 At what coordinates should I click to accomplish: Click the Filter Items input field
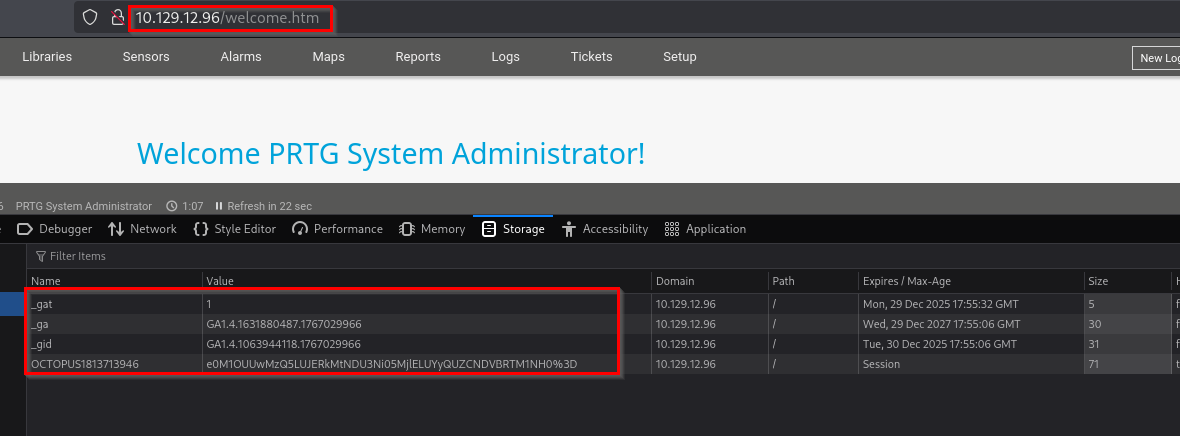click(x=300, y=256)
